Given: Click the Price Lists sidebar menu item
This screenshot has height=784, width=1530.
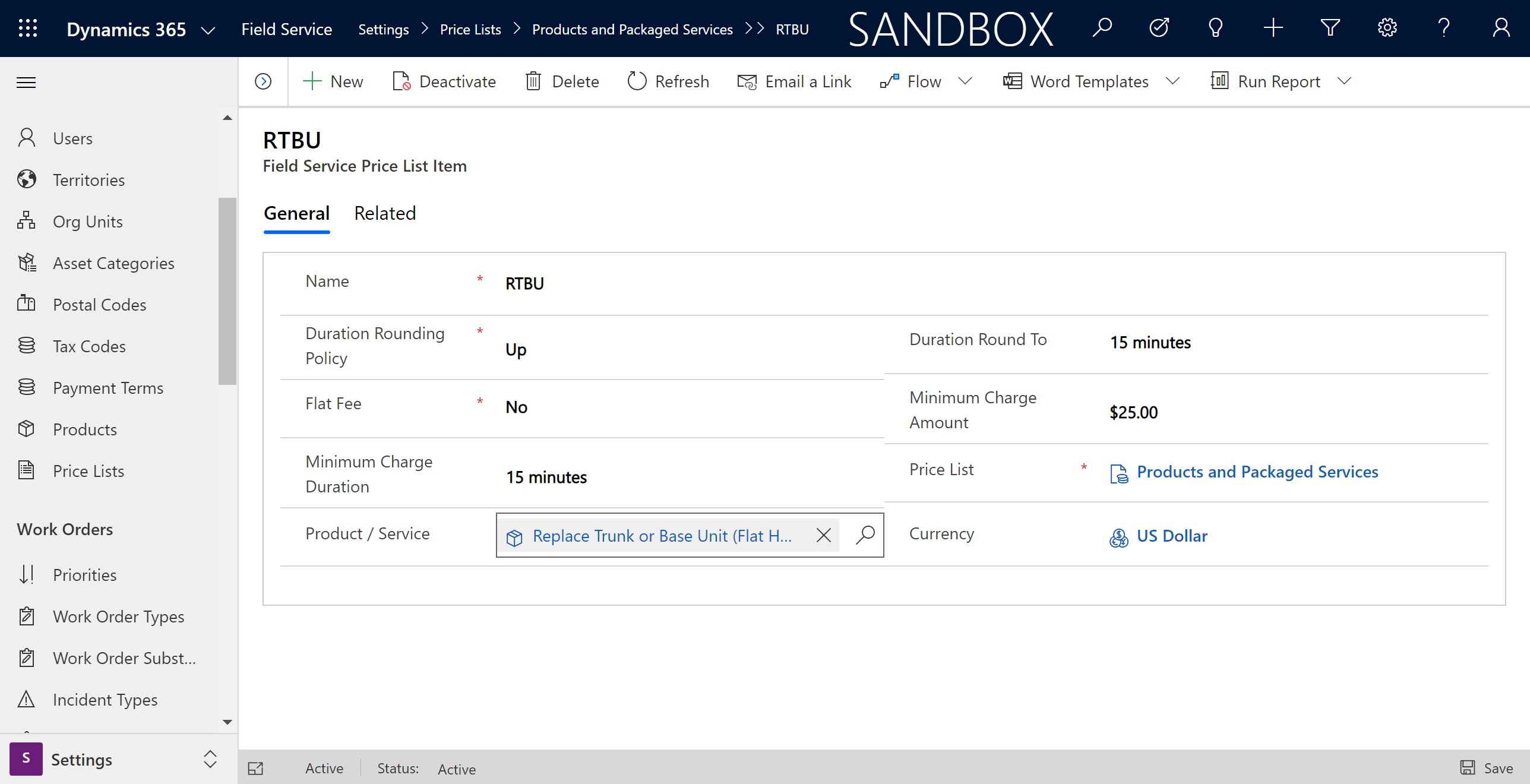Looking at the screenshot, I should click(88, 470).
